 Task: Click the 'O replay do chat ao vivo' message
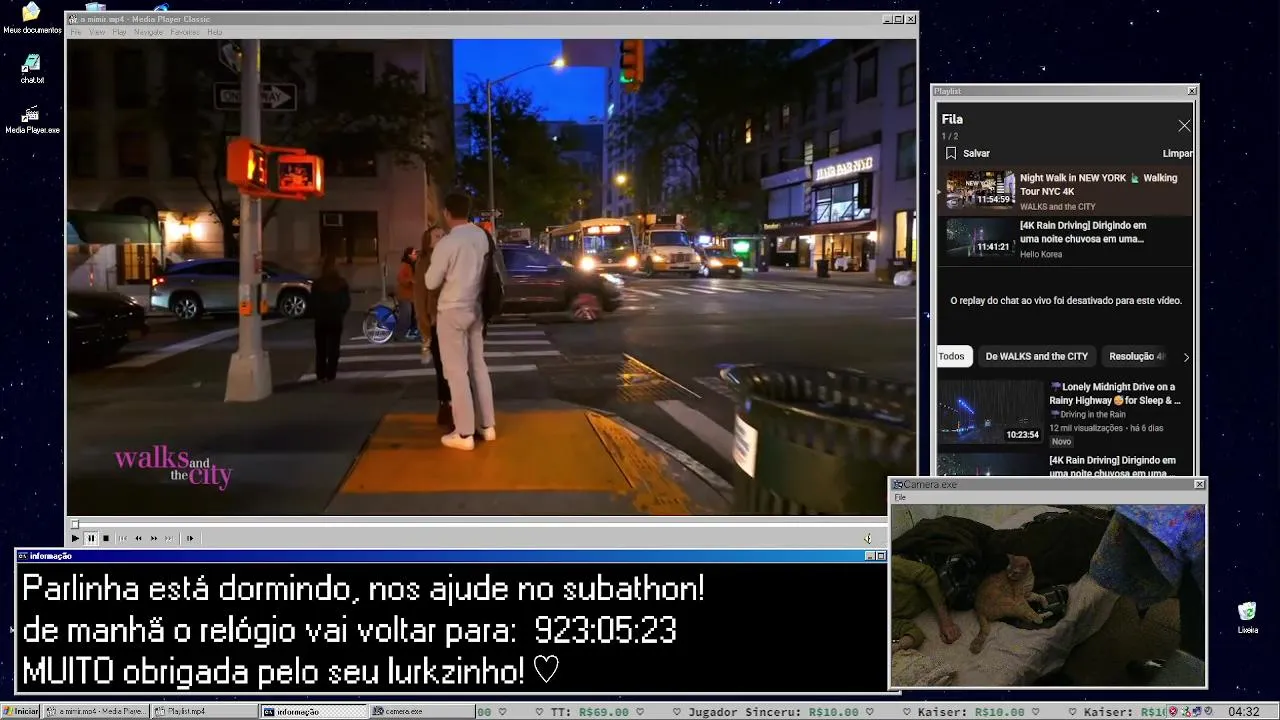1066,300
